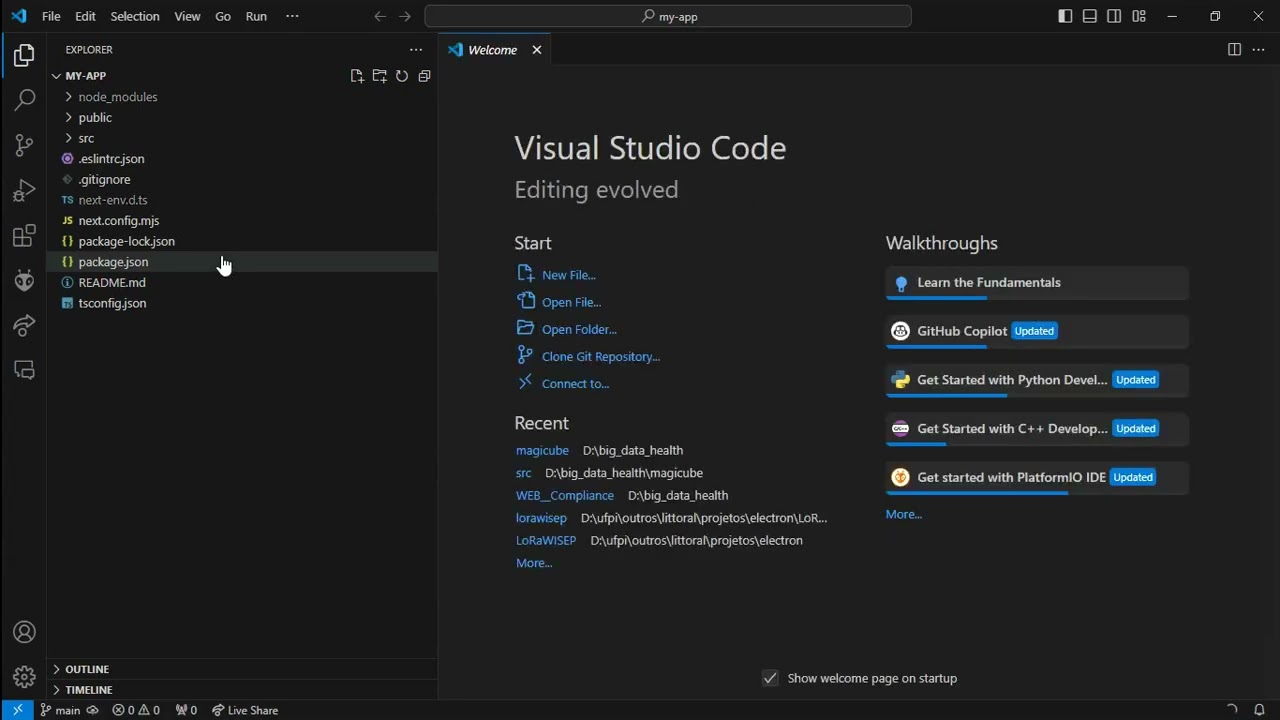Open recent project magicube
Viewport: 1280px width, 720px height.
[x=542, y=451]
